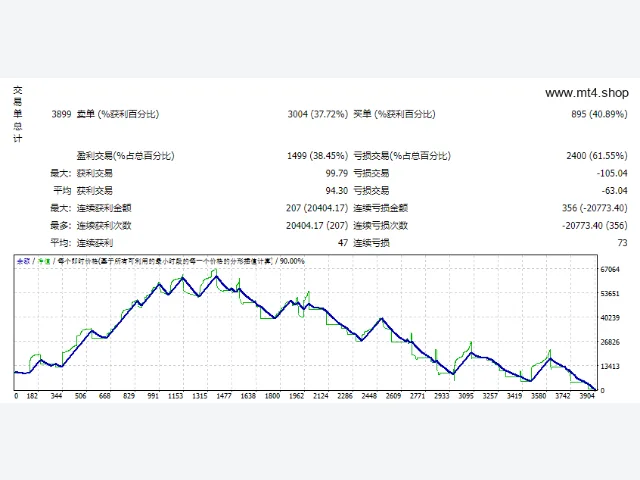Click the x-axis label 1477
640x480 pixels.
224,396
